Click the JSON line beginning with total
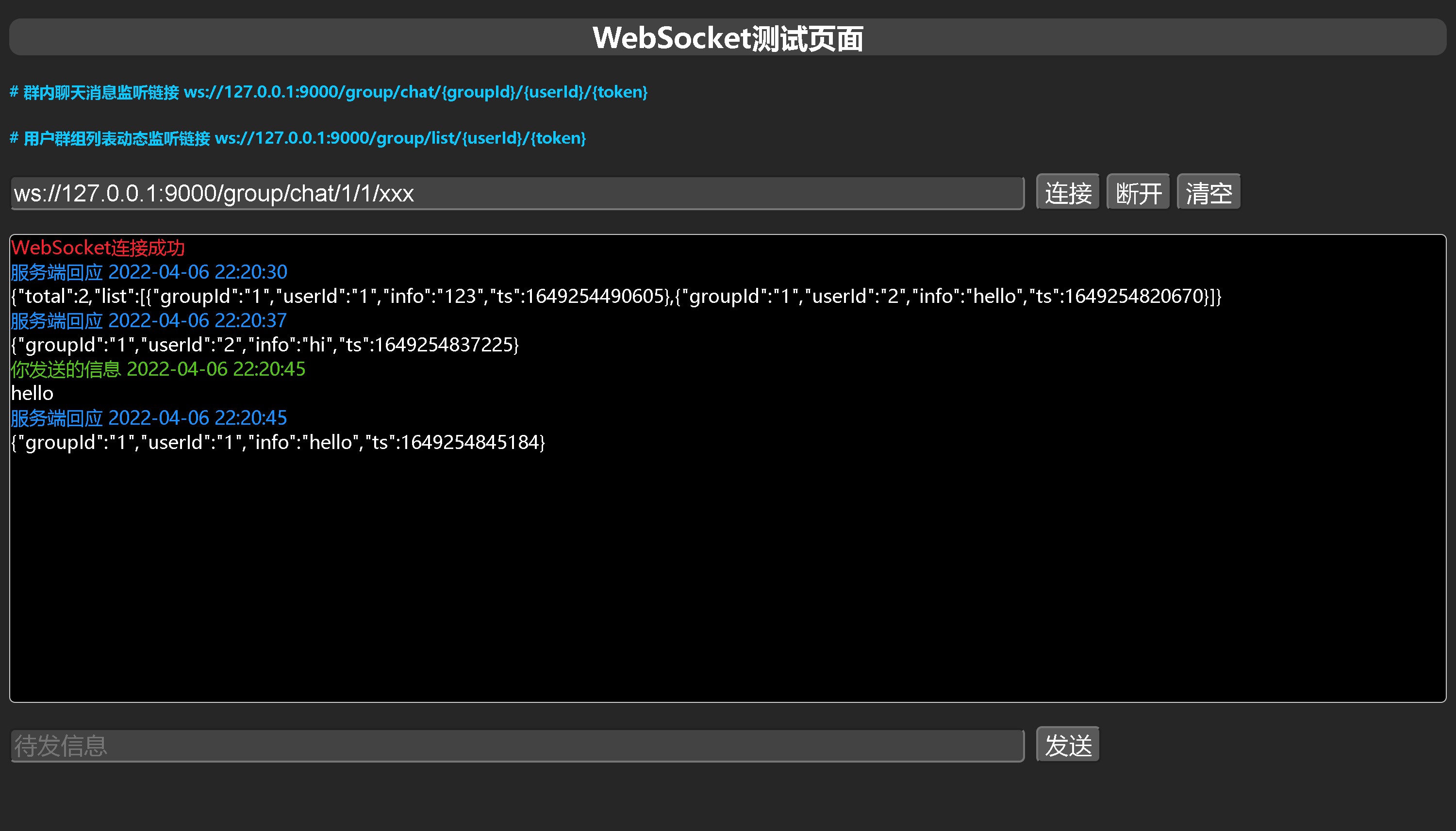The width and height of the screenshot is (1456, 831). 616,296
